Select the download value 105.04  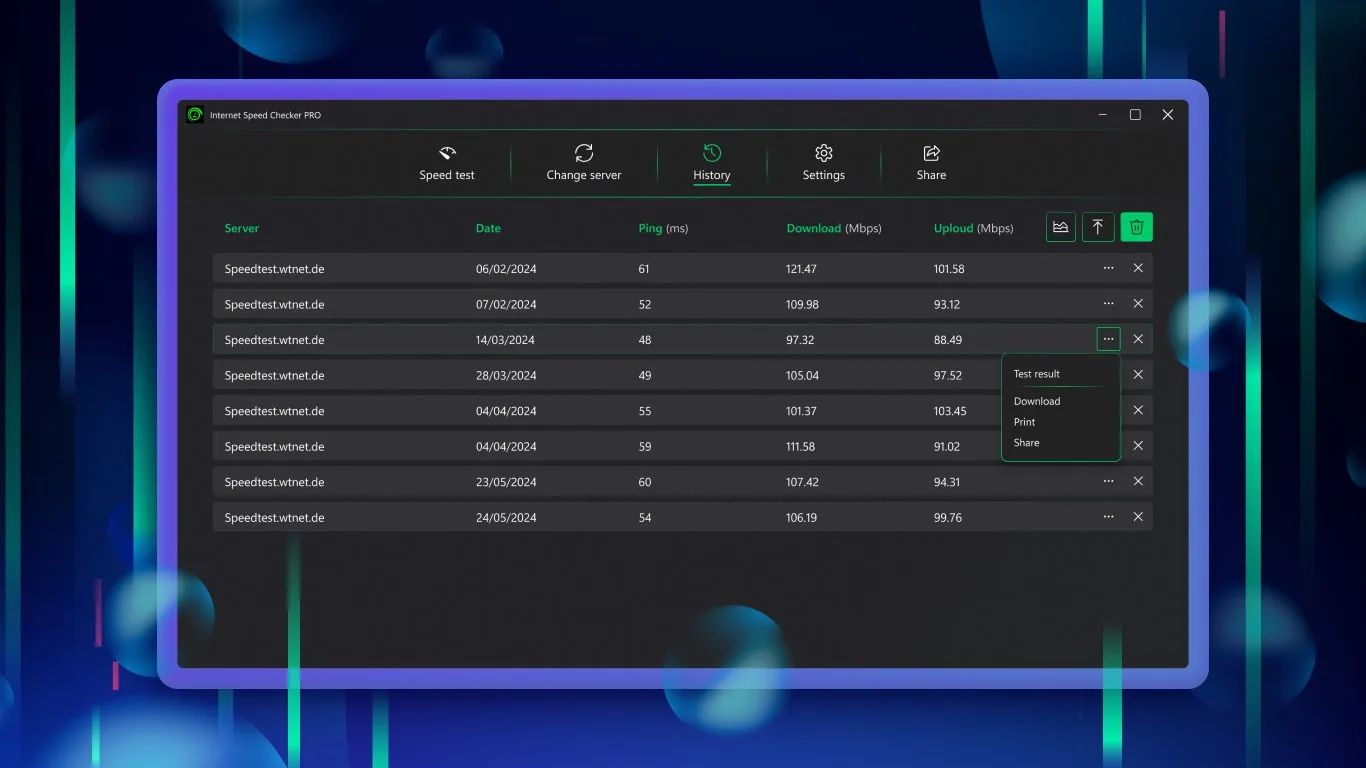[x=802, y=376]
